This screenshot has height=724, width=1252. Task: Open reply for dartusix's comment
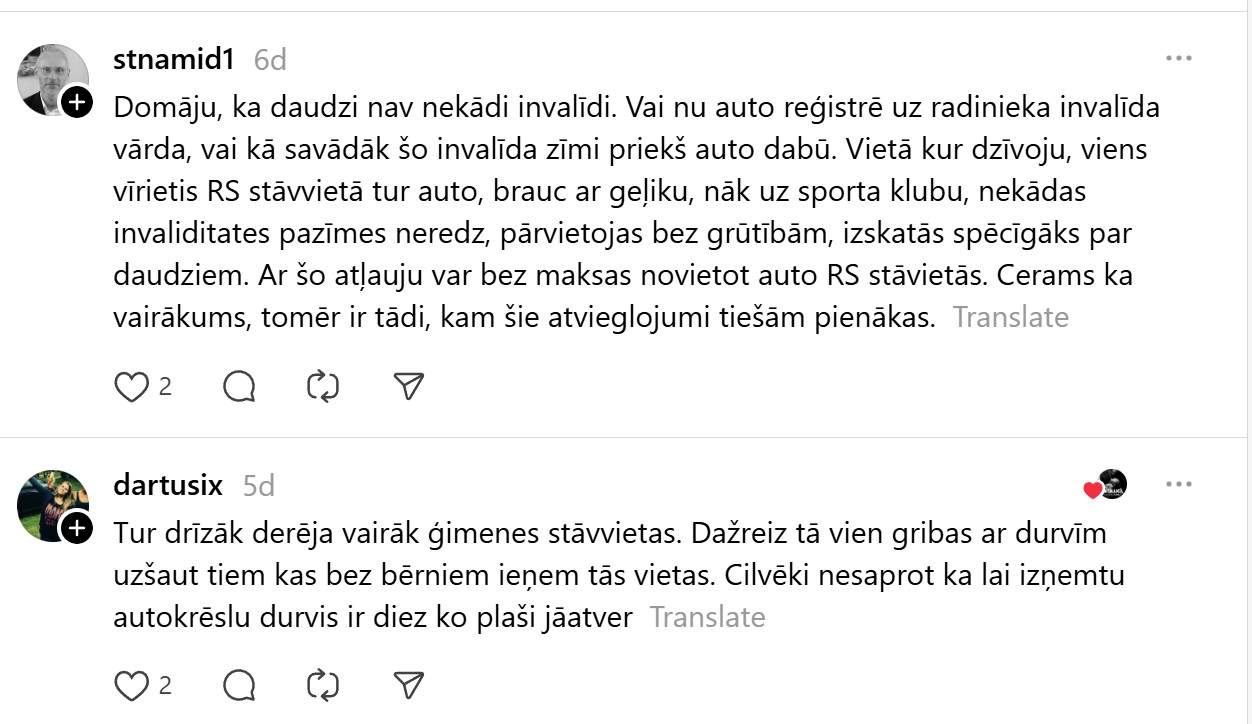click(x=239, y=685)
